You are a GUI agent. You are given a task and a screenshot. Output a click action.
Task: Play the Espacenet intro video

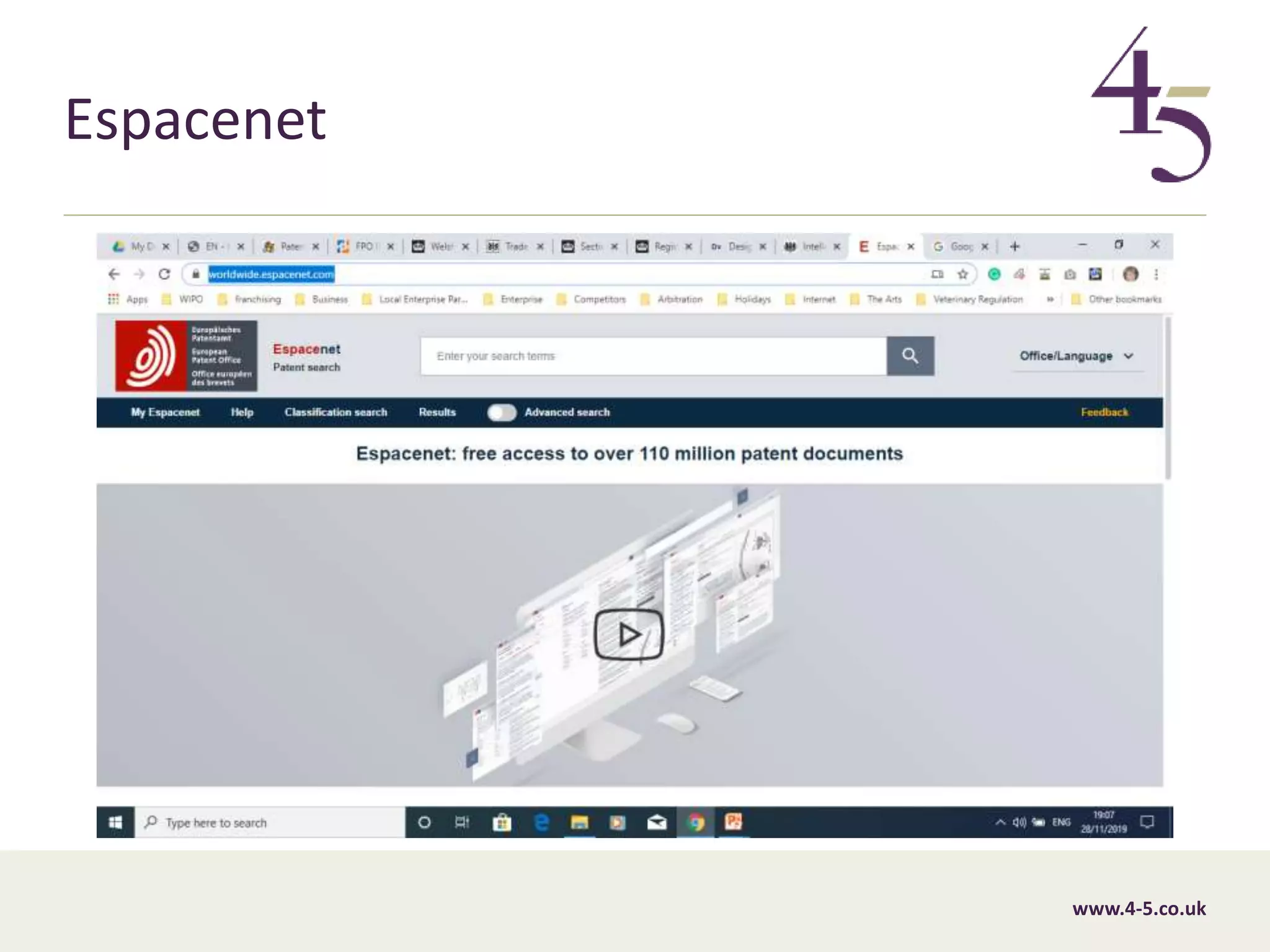(629, 634)
